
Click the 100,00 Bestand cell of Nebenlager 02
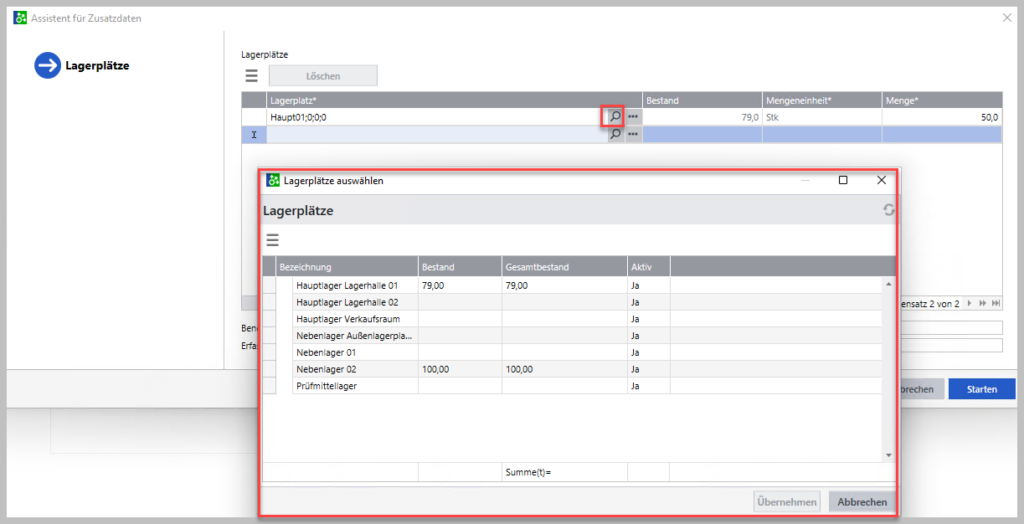click(460, 369)
